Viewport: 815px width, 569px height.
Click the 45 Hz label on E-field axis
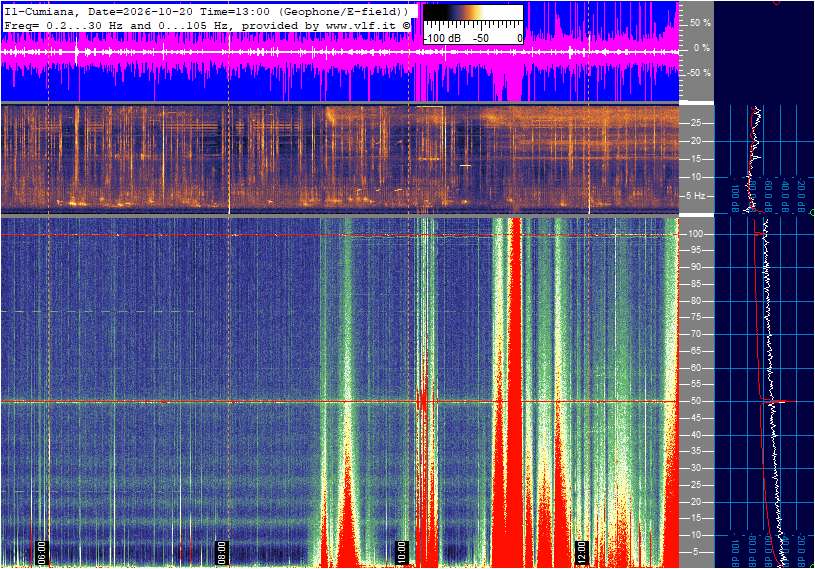click(695, 418)
